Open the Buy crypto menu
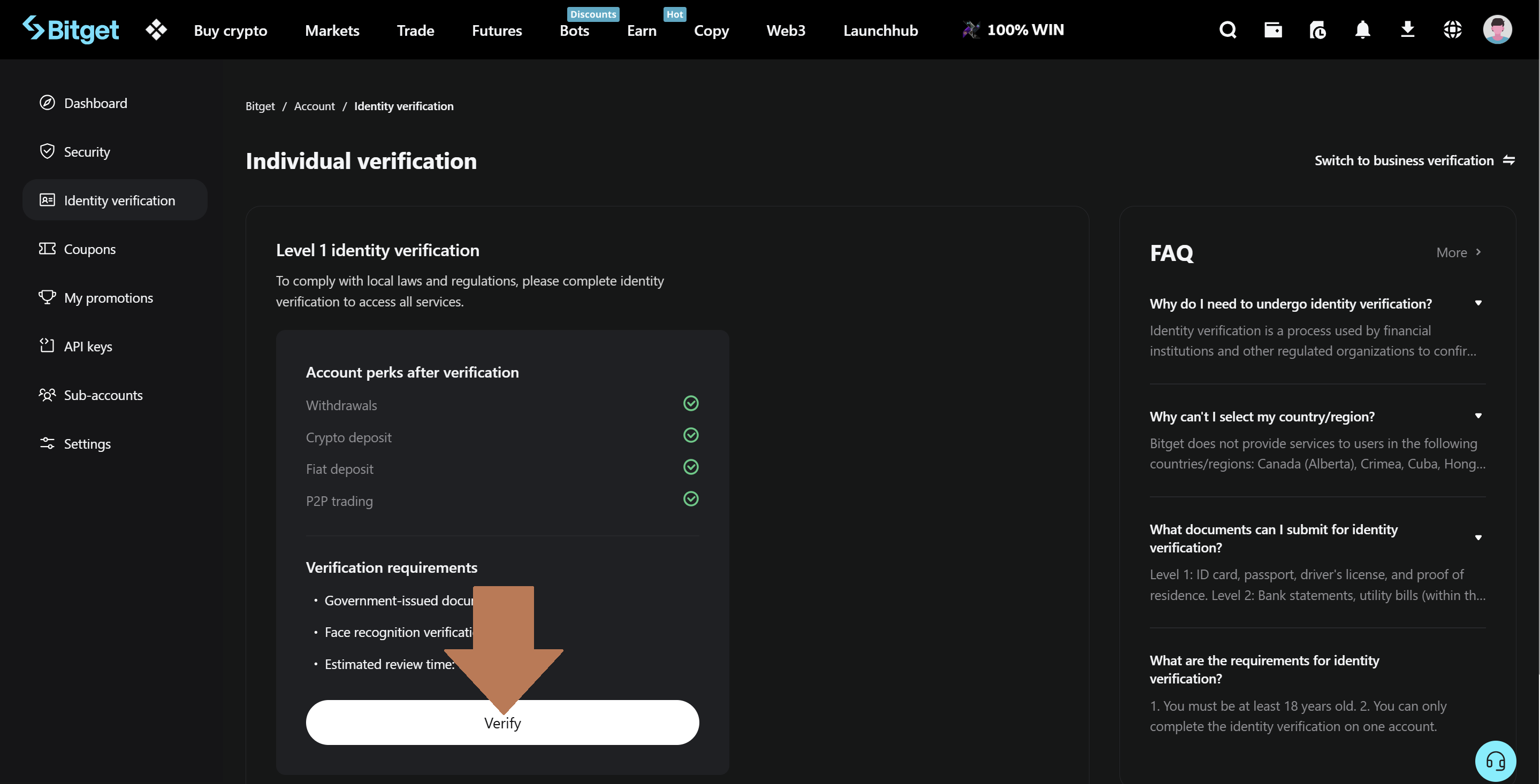Image resolution: width=1540 pixels, height=784 pixels. 230,30
